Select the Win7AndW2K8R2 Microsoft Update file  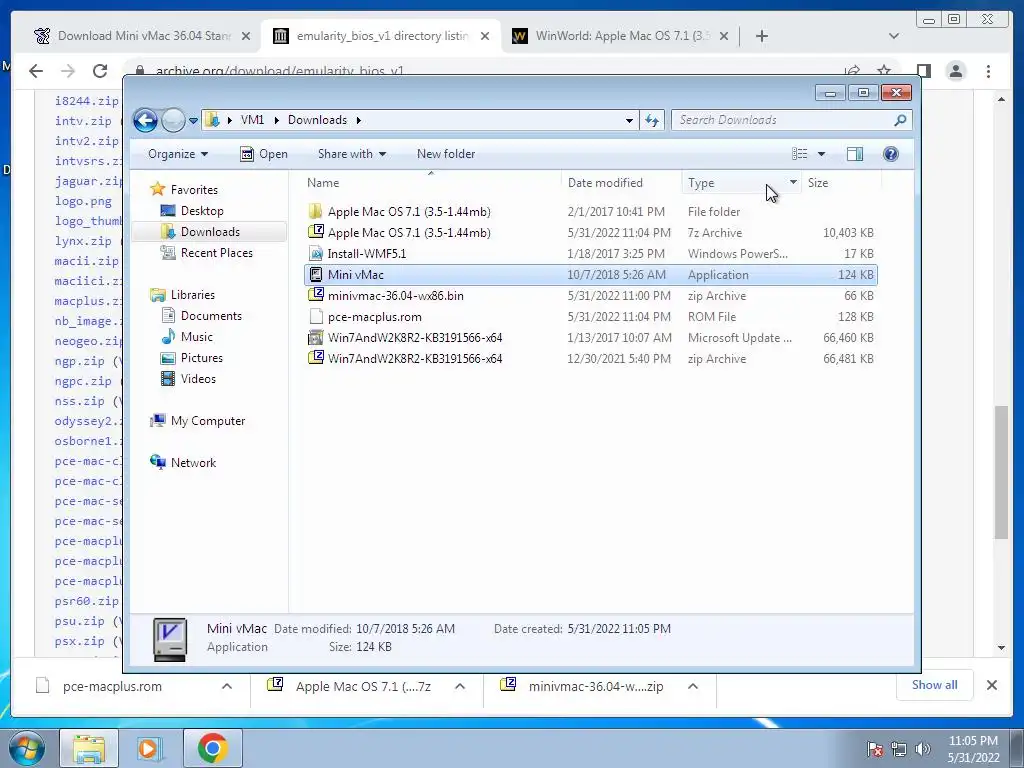[590, 338]
